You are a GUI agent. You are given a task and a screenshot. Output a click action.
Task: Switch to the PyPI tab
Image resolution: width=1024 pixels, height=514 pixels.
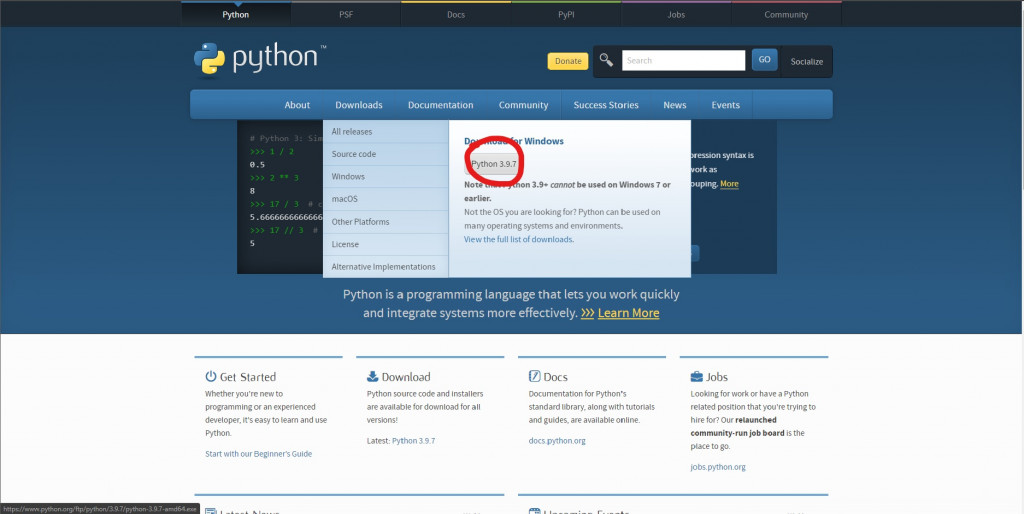[566, 14]
